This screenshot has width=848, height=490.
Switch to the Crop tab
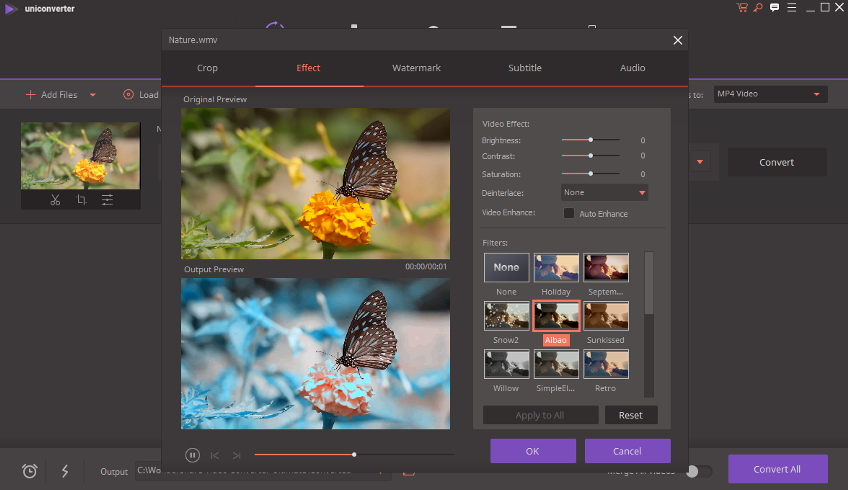click(207, 68)
